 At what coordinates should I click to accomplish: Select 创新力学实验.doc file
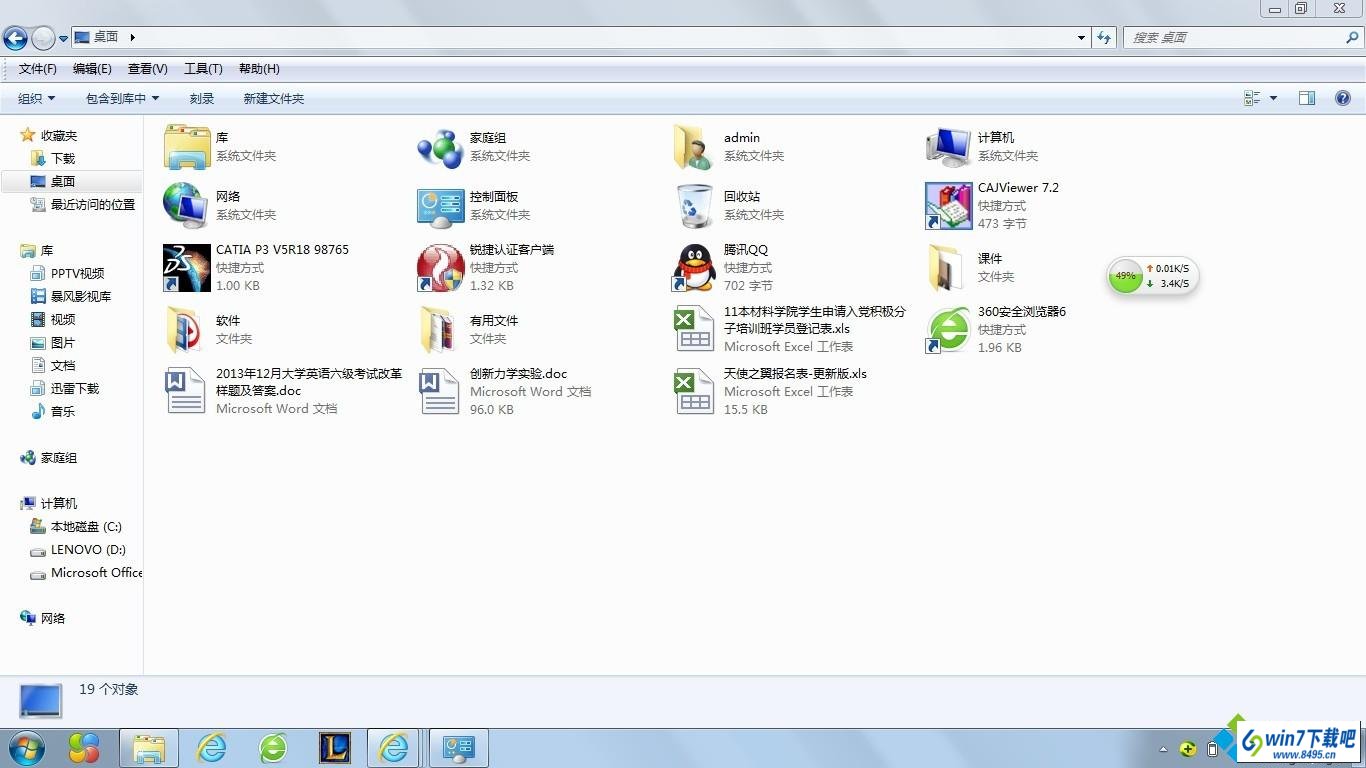[x=440, y=391]
